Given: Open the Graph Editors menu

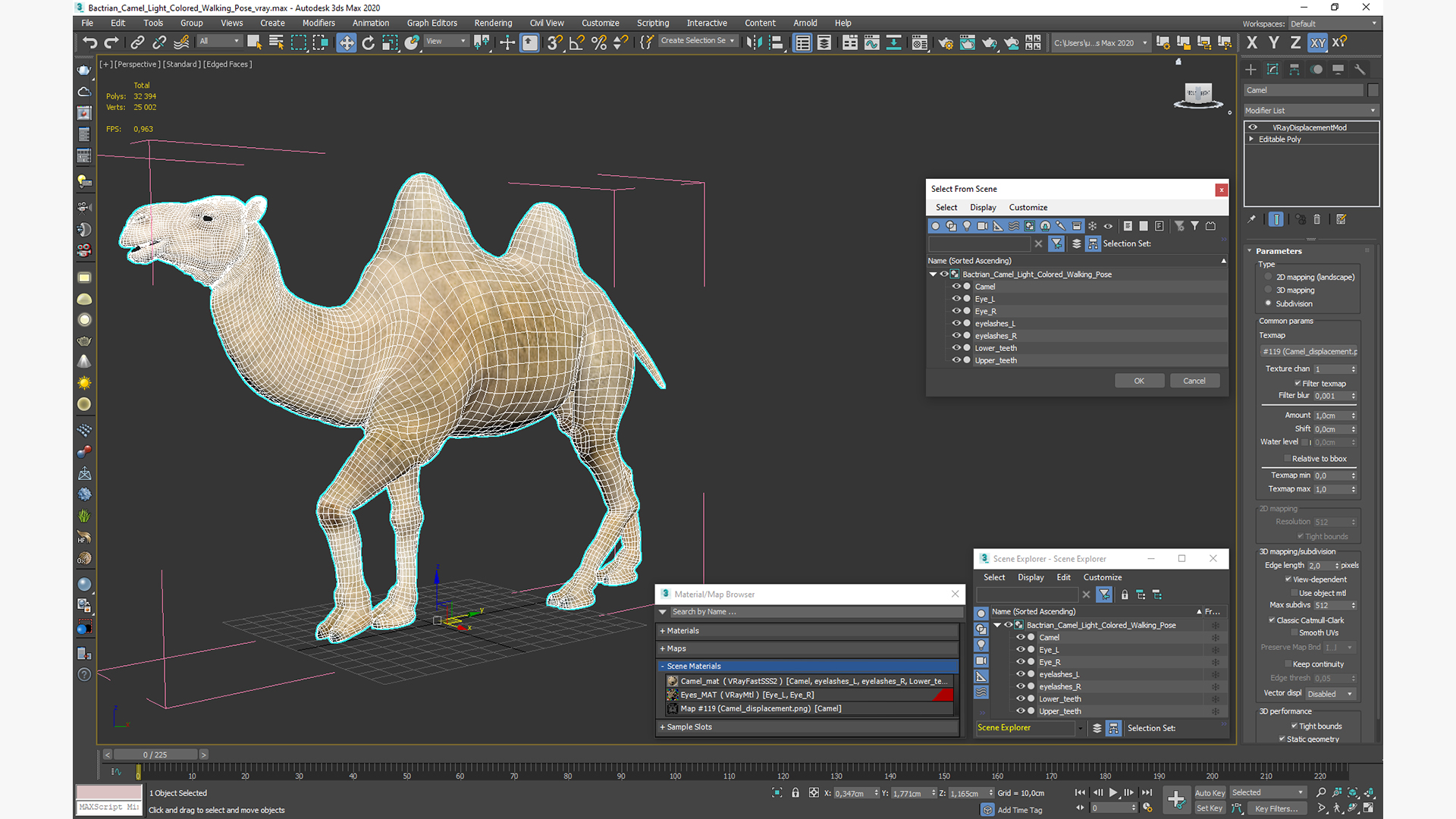Looking at the screenshot, I should point(431,23).
